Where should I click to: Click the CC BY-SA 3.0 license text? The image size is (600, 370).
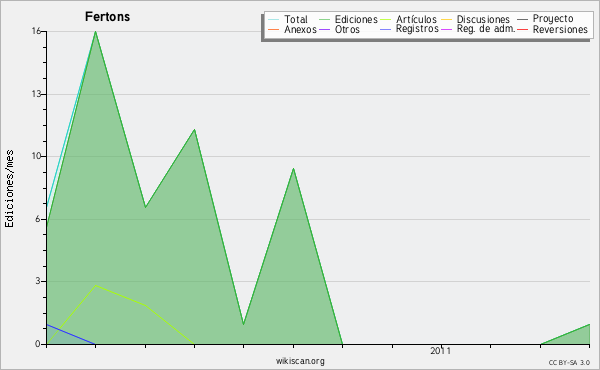pos(569,363)
